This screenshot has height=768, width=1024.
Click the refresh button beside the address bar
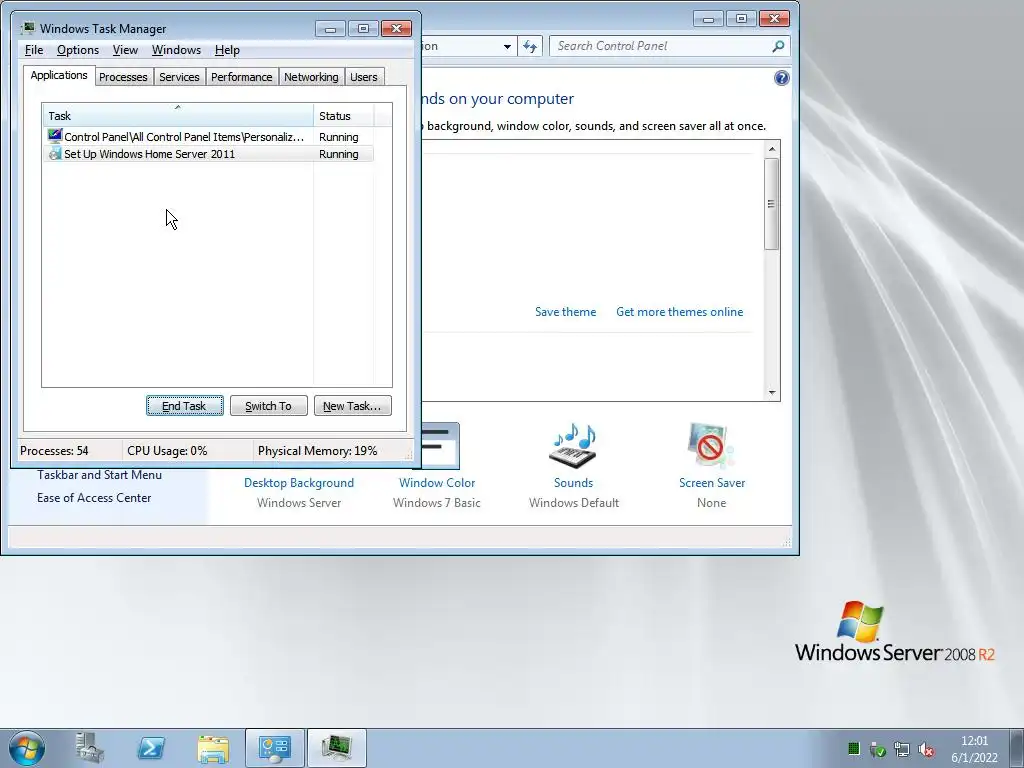tap(530, 46)
